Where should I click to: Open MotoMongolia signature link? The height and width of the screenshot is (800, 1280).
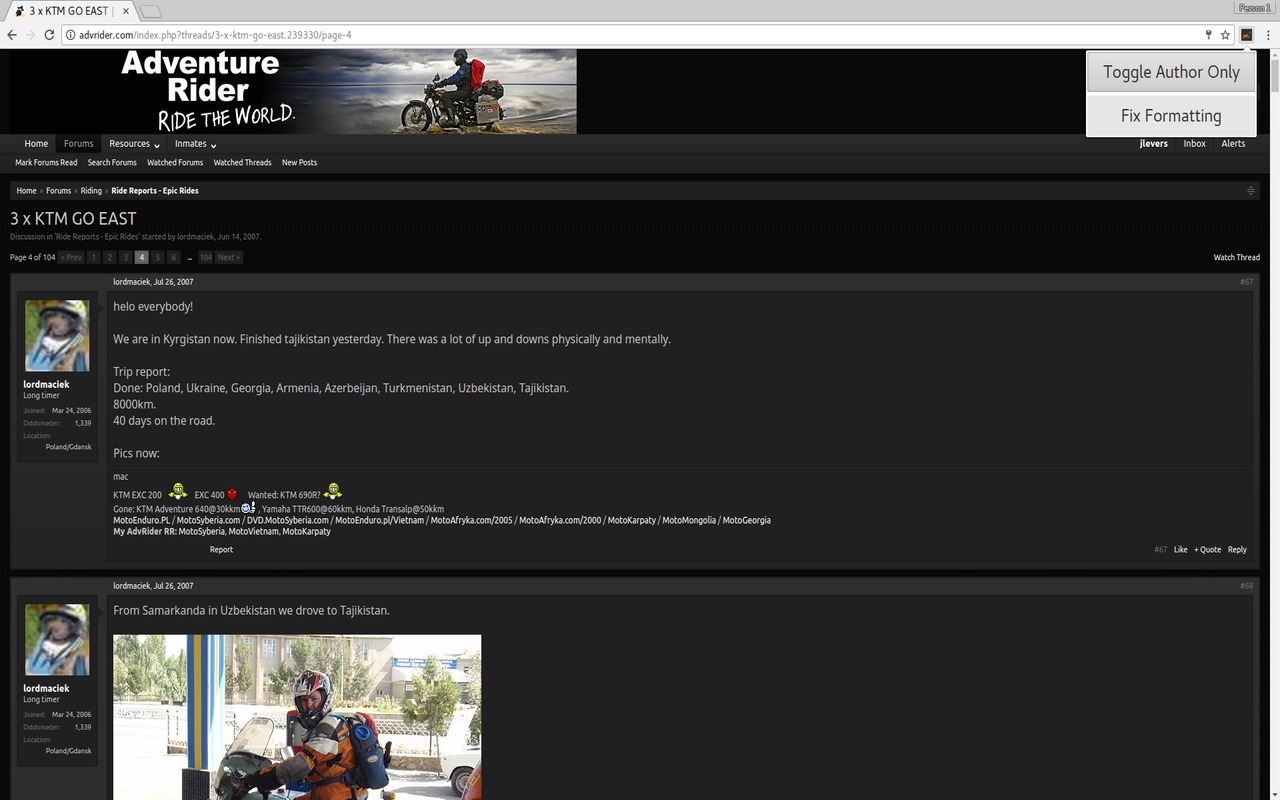pyautogui.click(x=690, y=521)
